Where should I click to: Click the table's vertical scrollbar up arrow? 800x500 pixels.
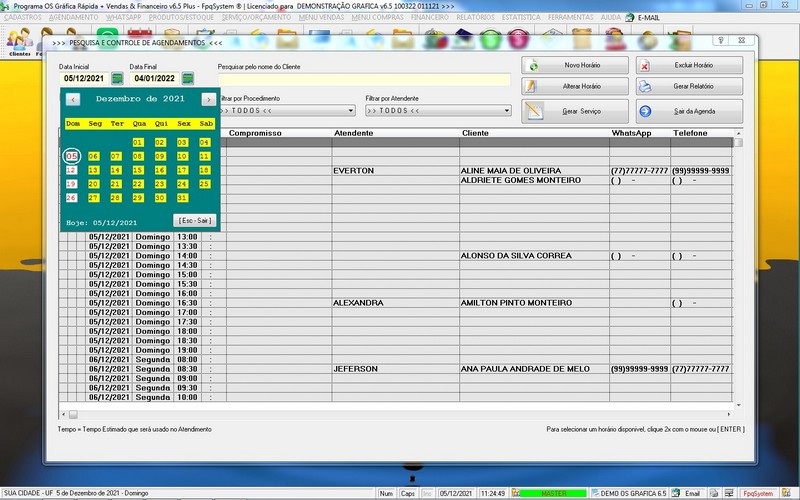coord(738,133)
